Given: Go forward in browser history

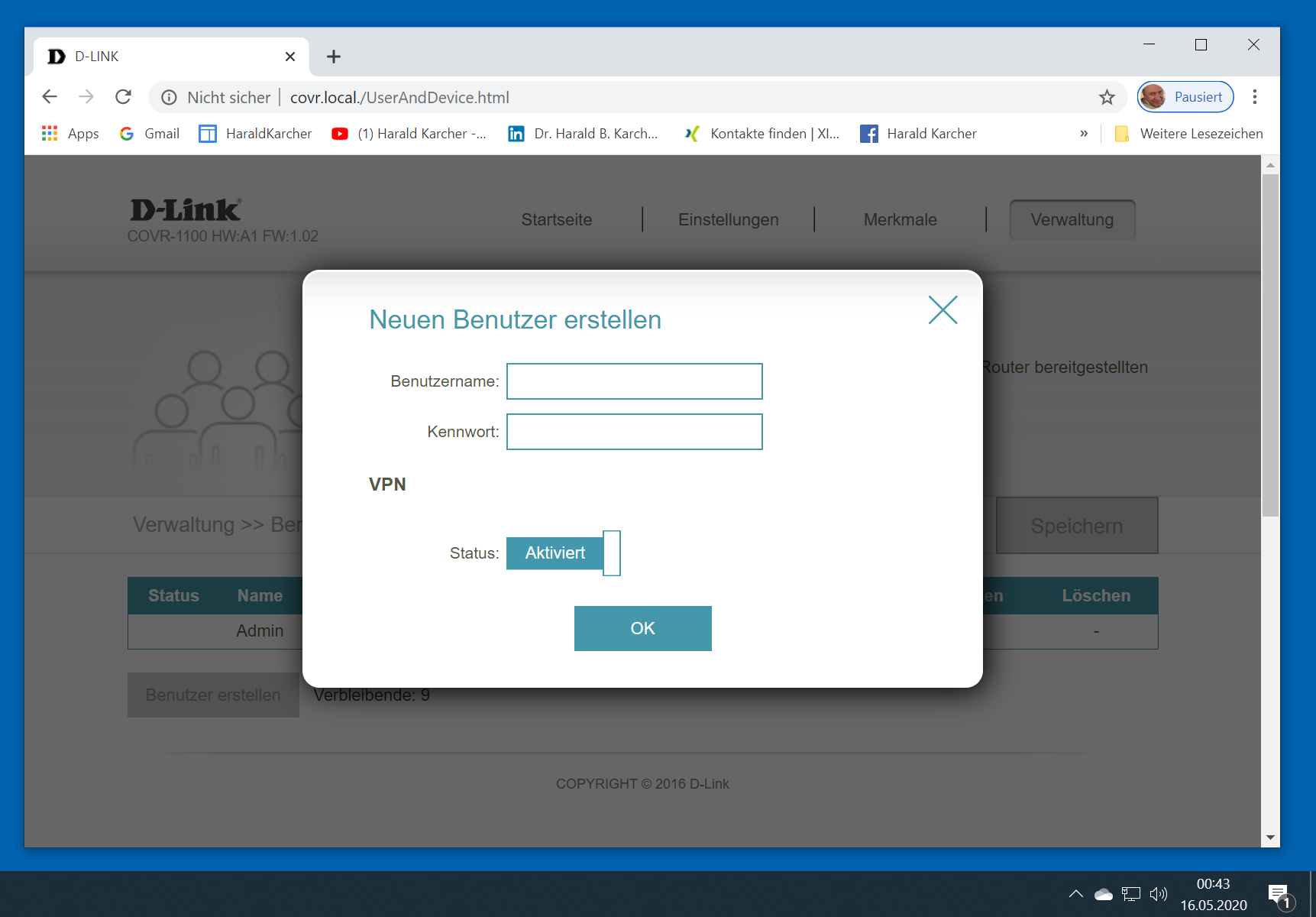Looking at the screenshot, I should tap(86, 97).
